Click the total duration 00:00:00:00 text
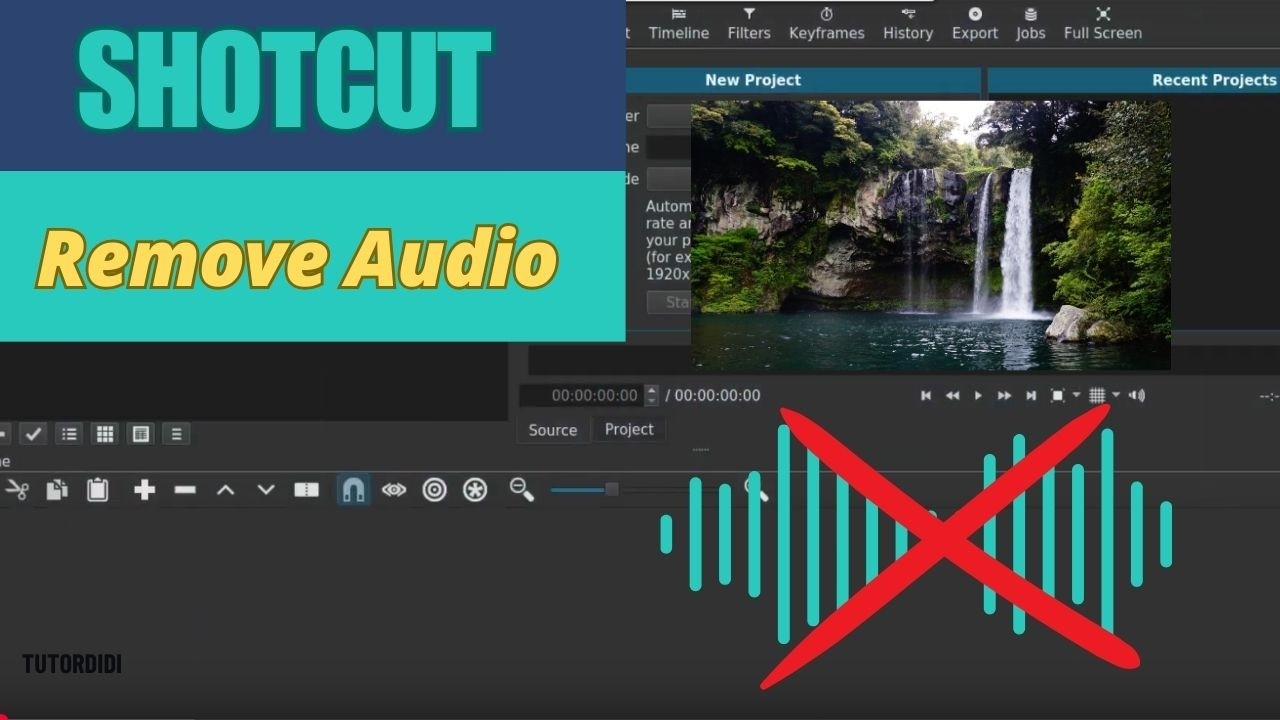Image resolution: width=1280 pixels, height=720 pixels. [718, 396]
